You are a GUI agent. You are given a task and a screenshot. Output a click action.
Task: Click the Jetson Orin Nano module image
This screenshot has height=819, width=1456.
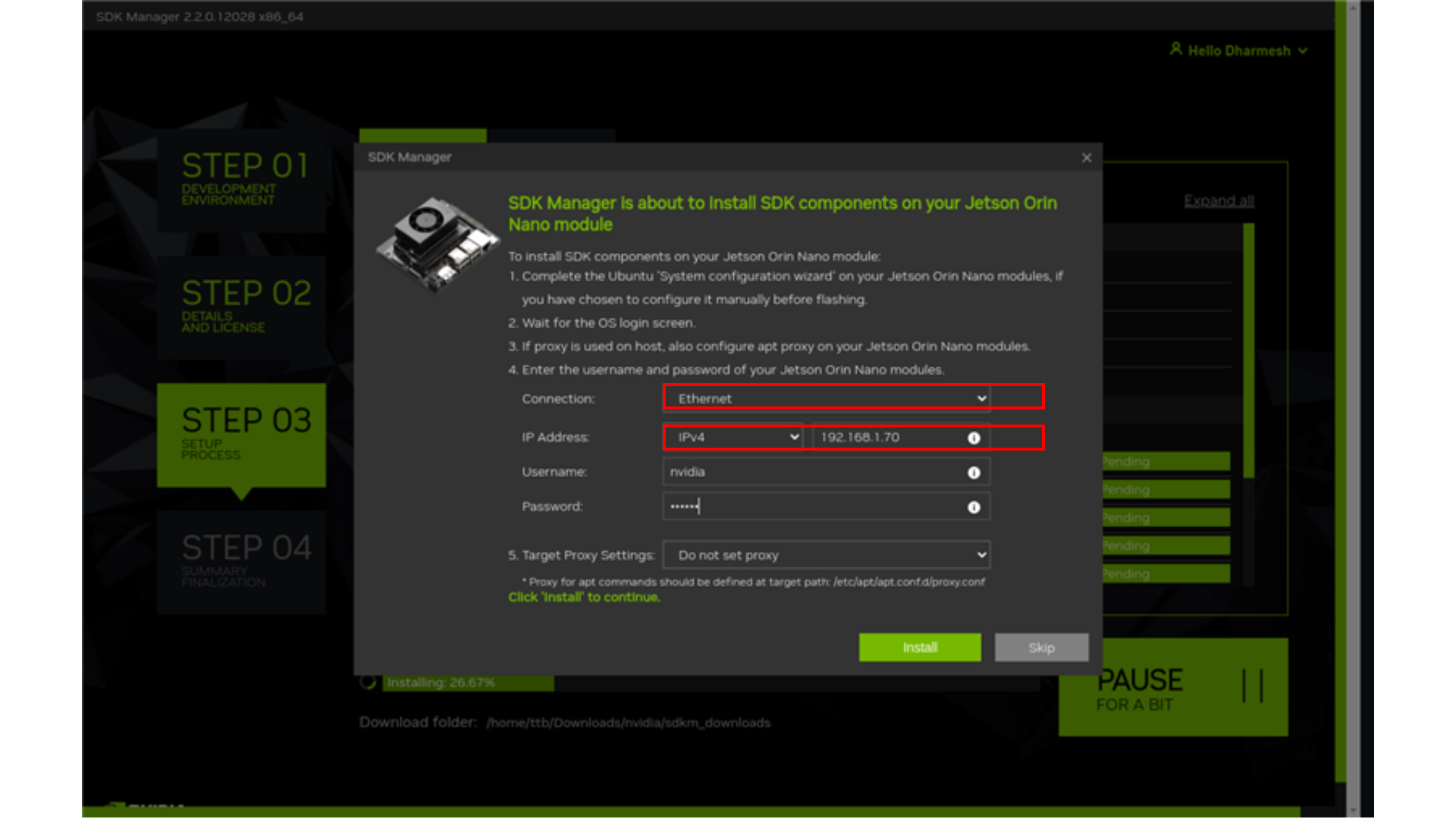pos(438,243)
